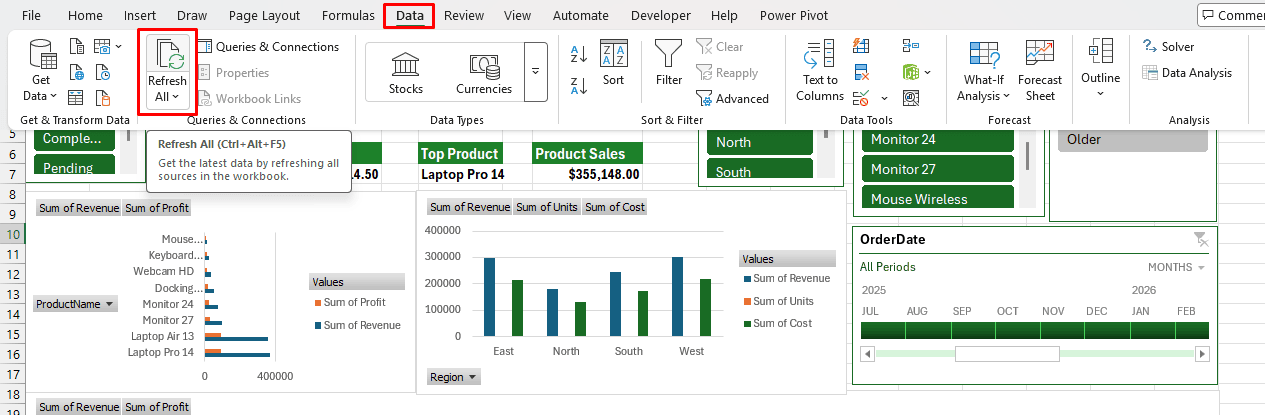Open Data Analysis tools
Image resolution: width=1265 pixels, height=415 pixels.
(1188, 72)
